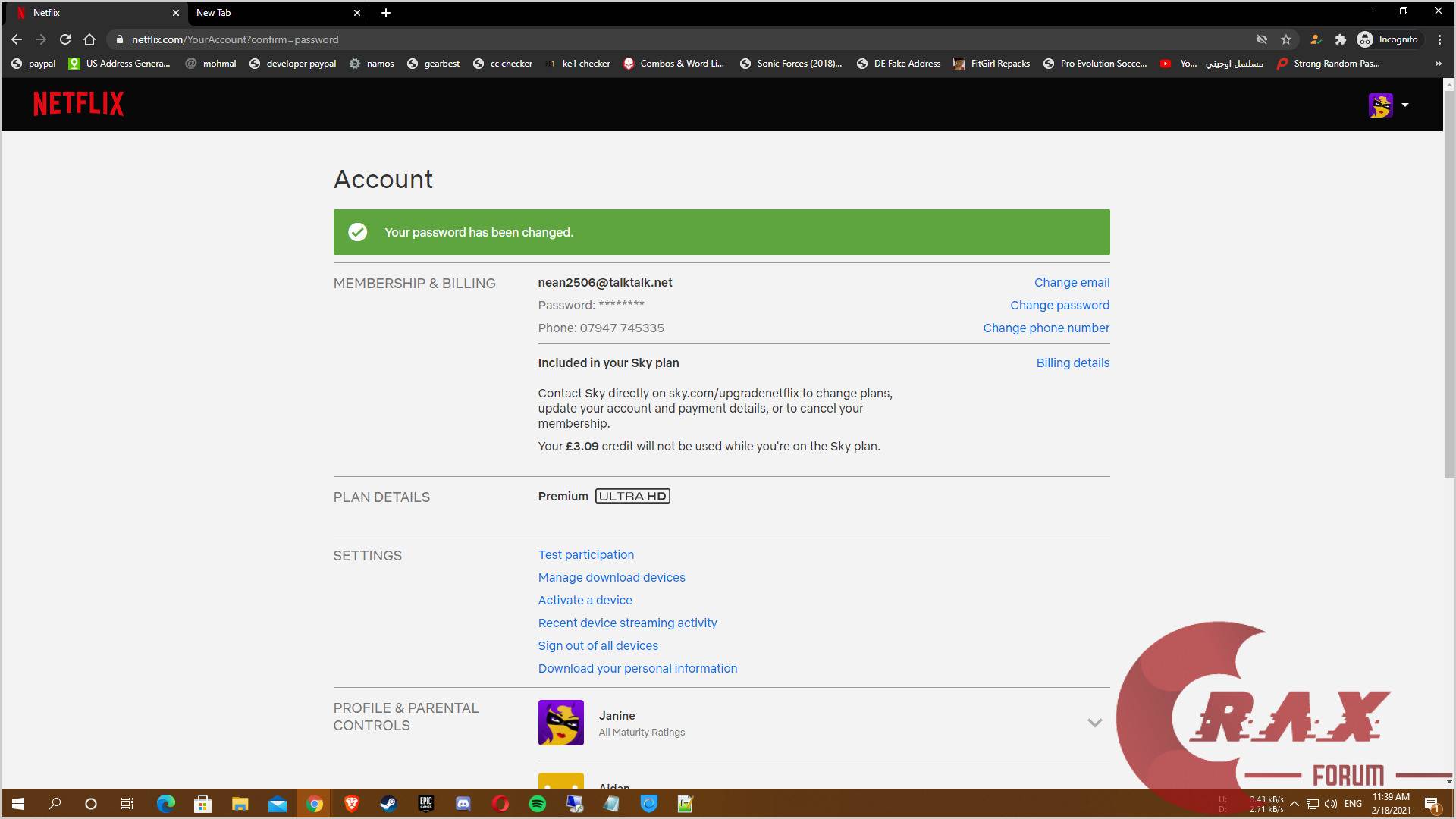The height and width of the screenshot is (819, 1456).
Task: Click Download your personal information
Action: coord(637,668)
